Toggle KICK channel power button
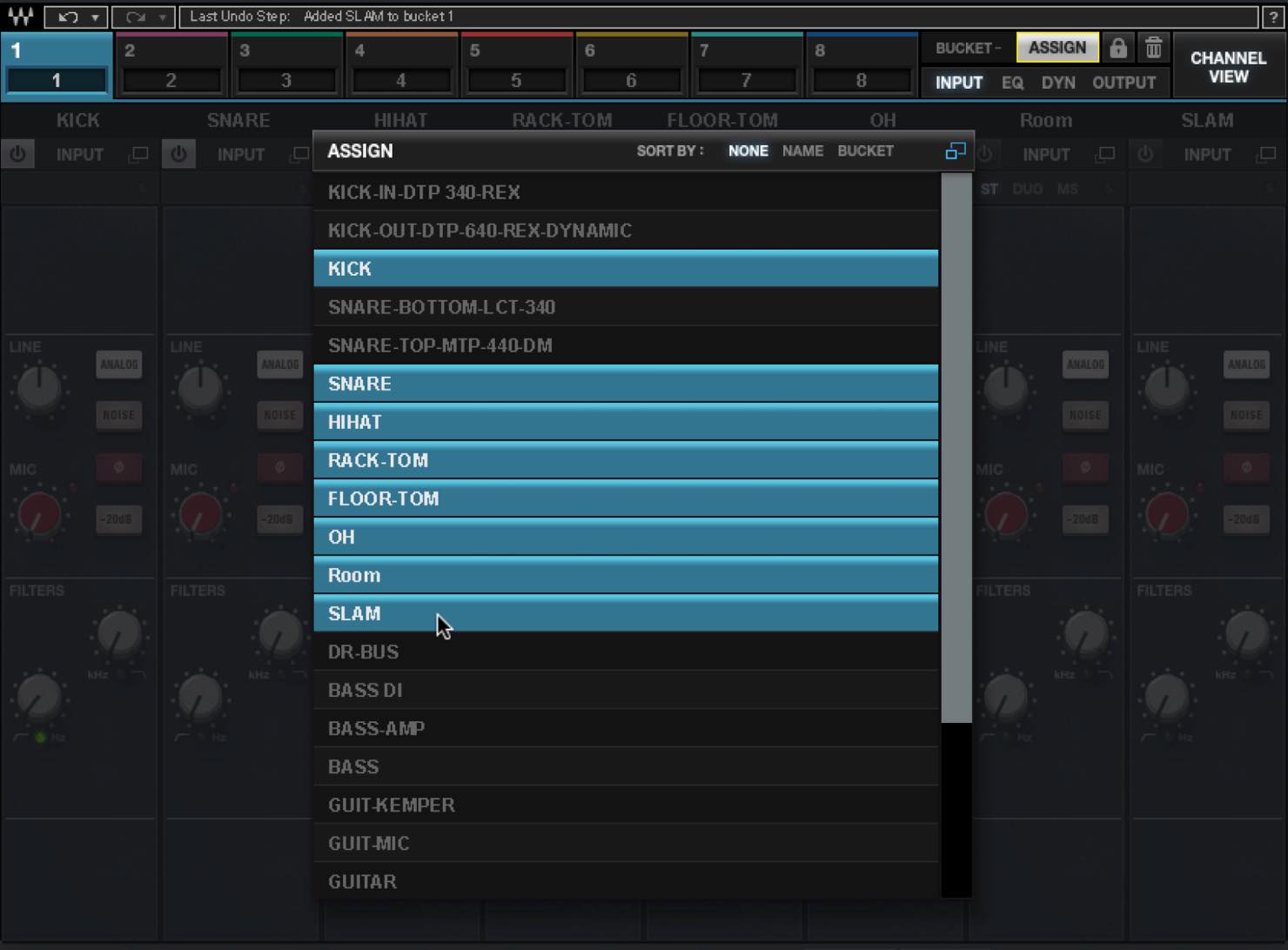1288x950 pixels. (x=18, y=154)
